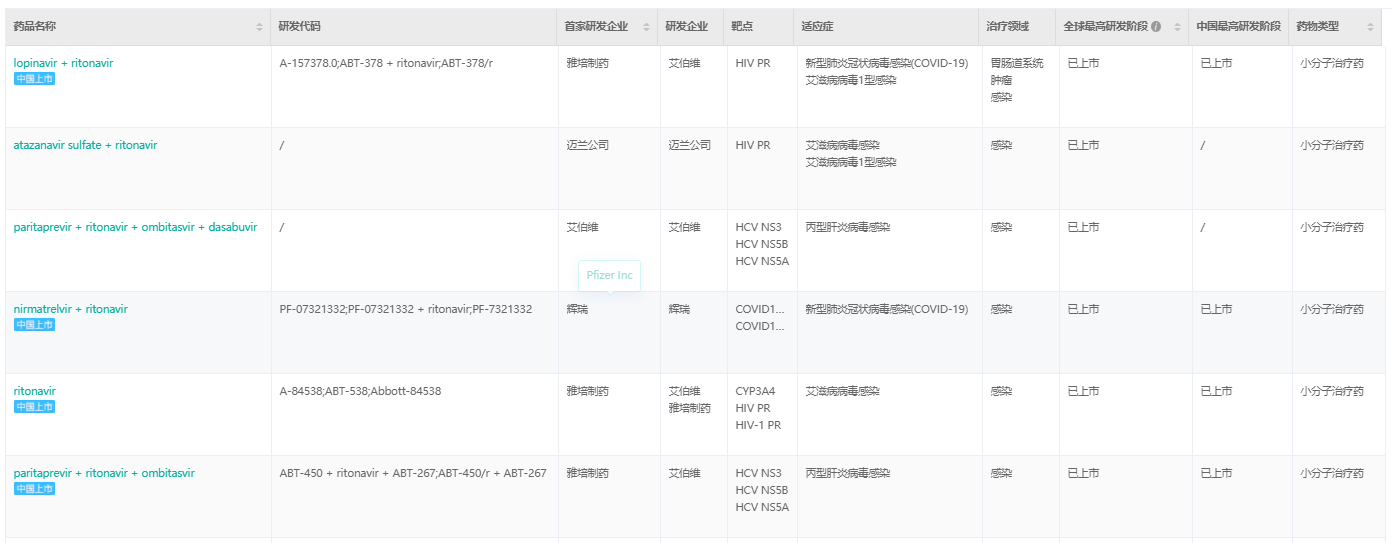Select code A-84538;ABT-538;Abbott-84538
Screen dimensions: 1392x543
click(x=360, y=391)
